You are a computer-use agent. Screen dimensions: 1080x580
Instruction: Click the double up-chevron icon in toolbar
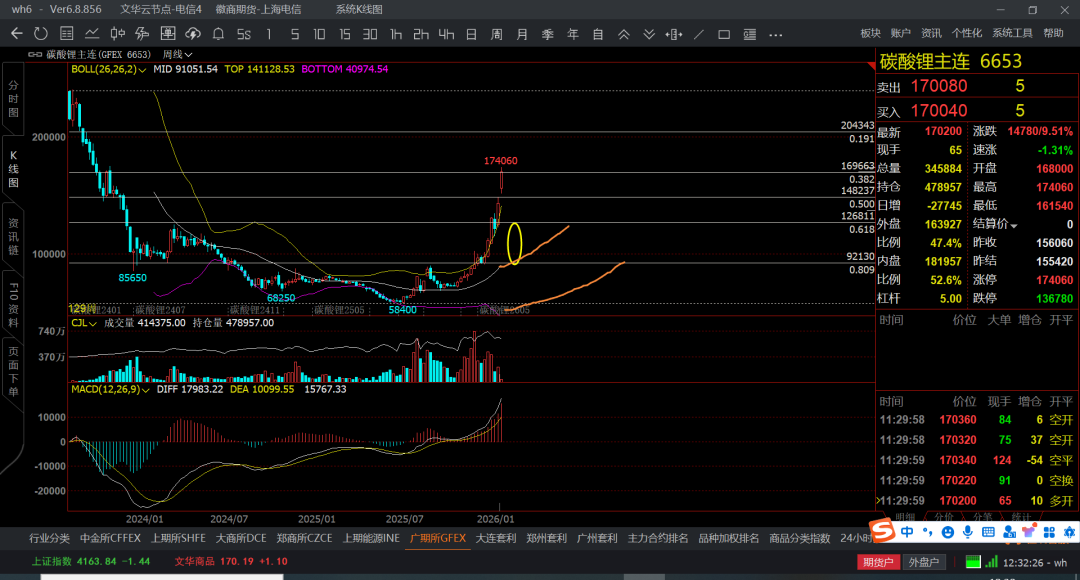pos(623,34)
